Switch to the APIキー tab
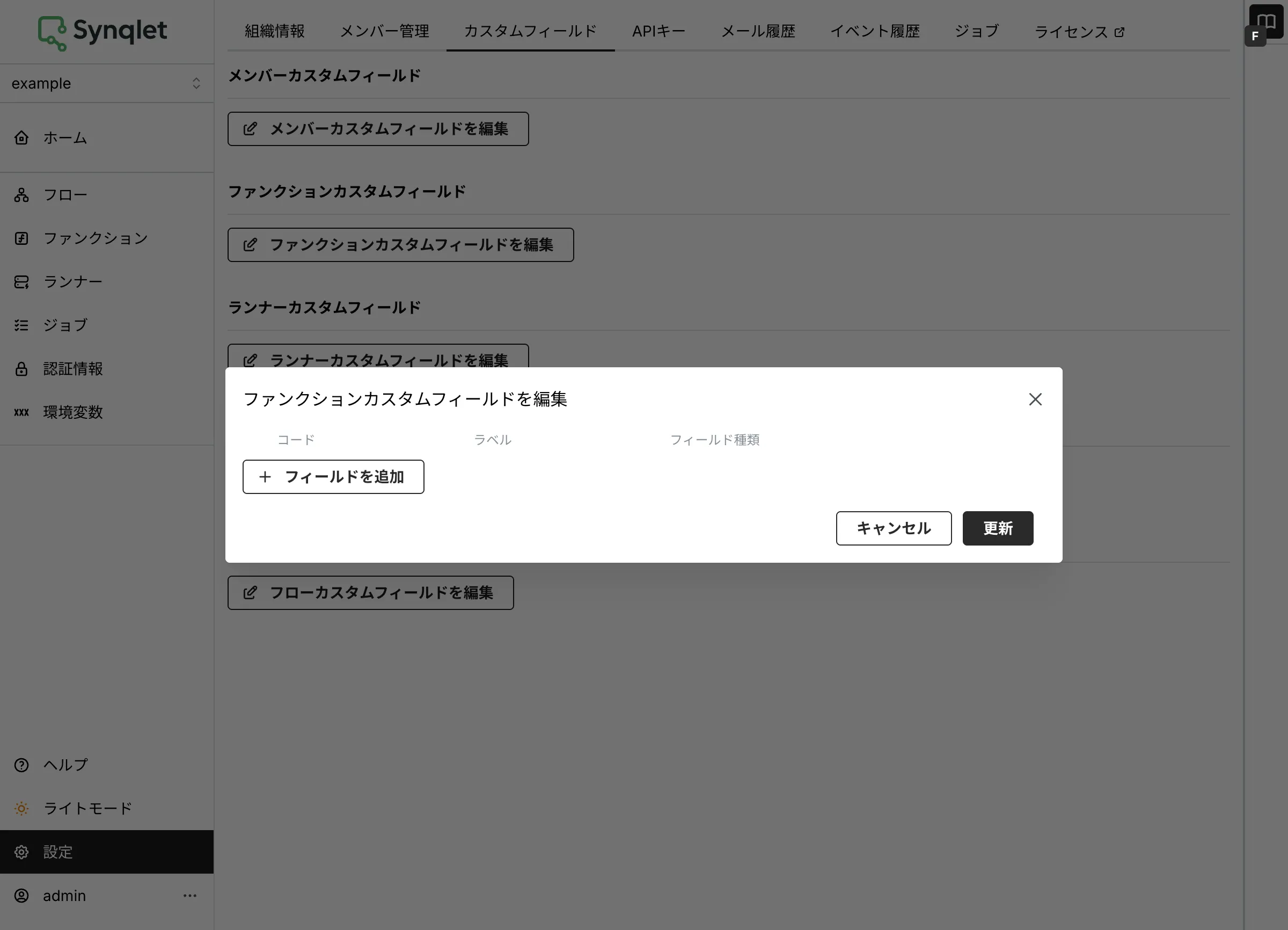 [659, 31]
